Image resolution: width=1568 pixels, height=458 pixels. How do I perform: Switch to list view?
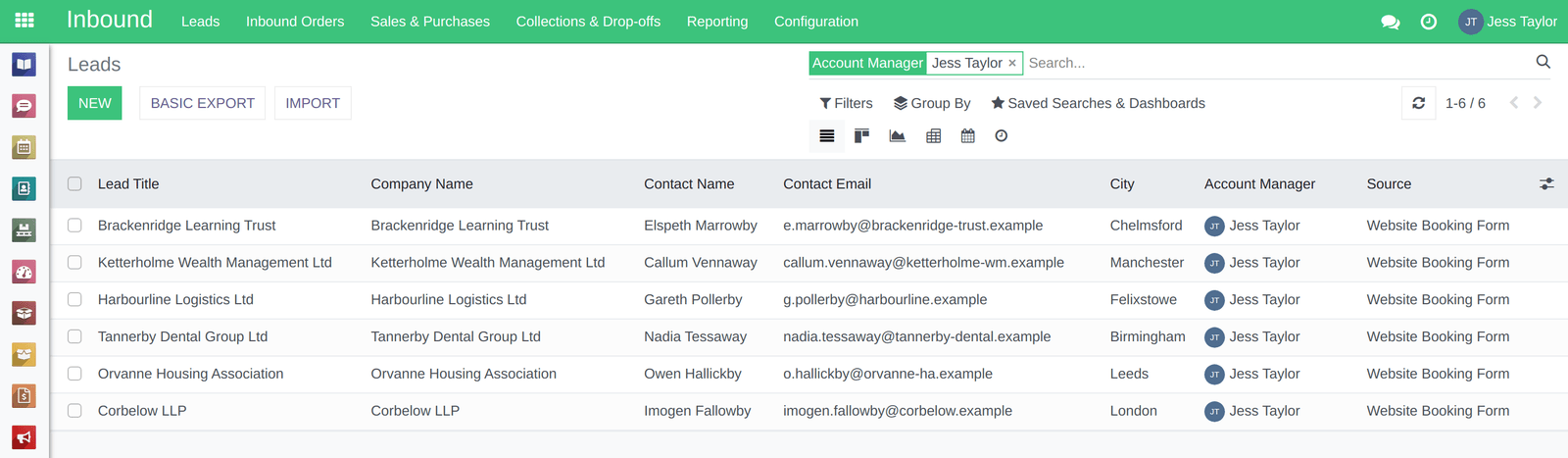click(x=827, y=136)
